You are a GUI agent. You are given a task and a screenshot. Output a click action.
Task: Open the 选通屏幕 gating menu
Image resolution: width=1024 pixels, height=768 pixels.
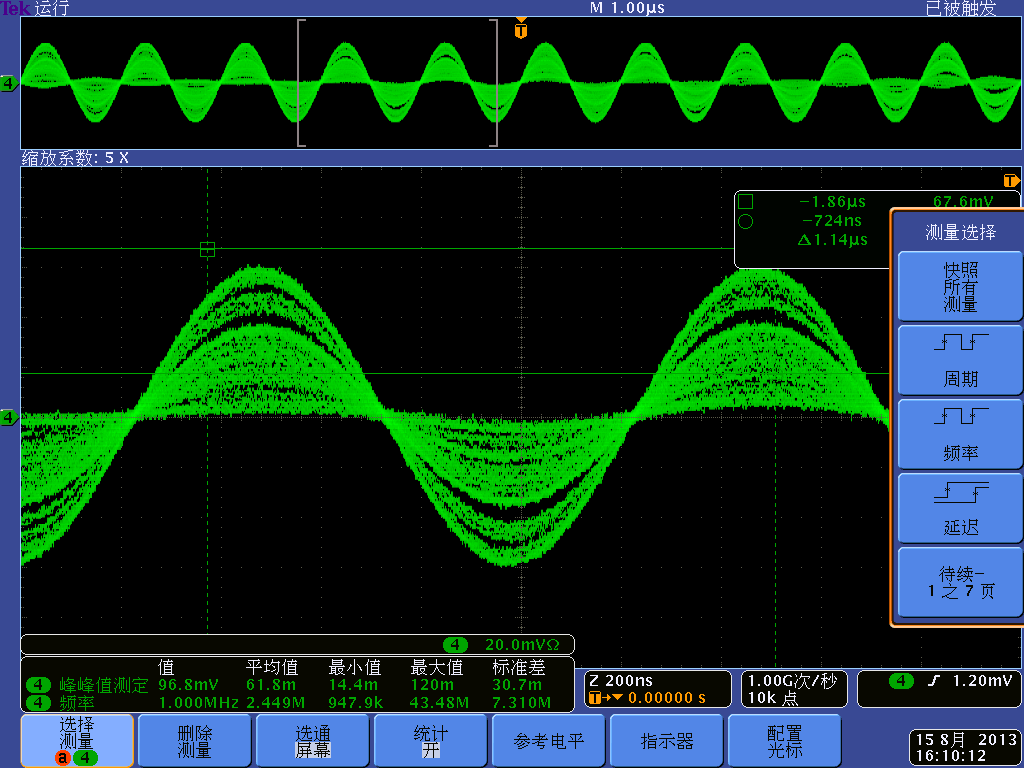click(312, 741)
